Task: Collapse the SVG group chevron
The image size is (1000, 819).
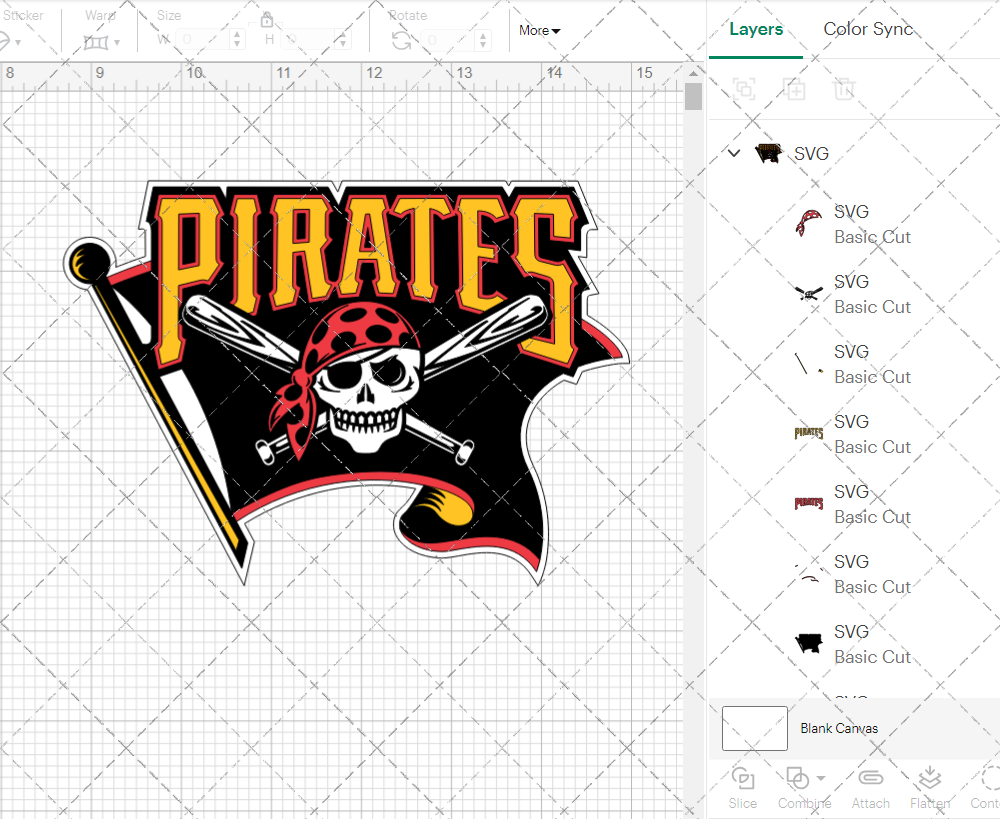Action: (x=734, y=153)
